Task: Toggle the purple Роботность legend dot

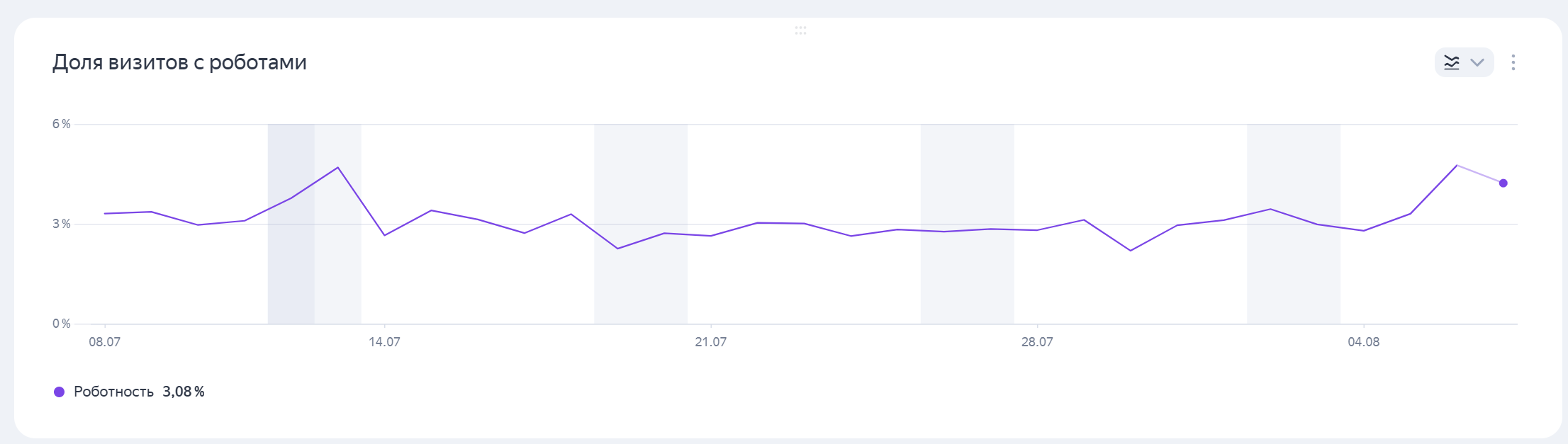Action: [x=60, y=392]
